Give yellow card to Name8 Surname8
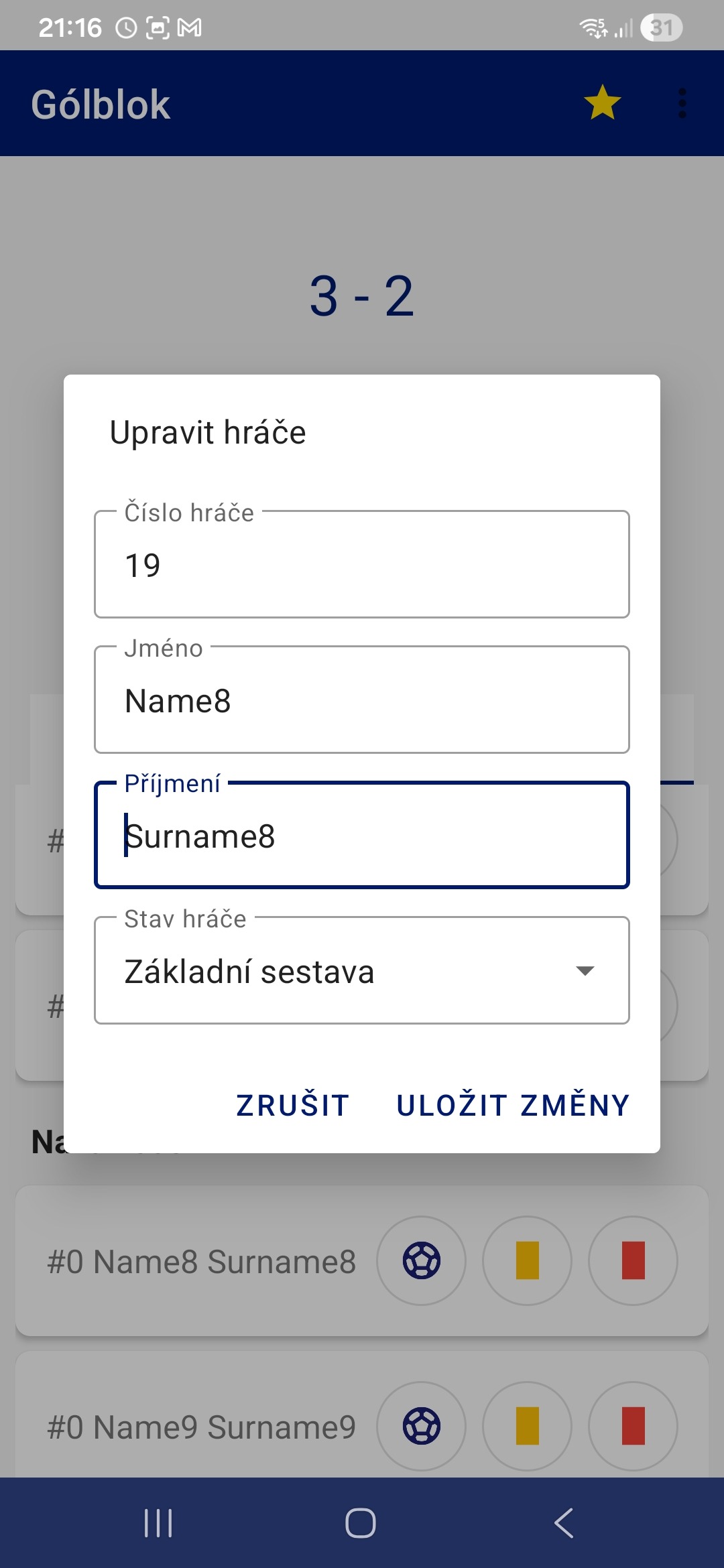 click(x=527, y=1260)
